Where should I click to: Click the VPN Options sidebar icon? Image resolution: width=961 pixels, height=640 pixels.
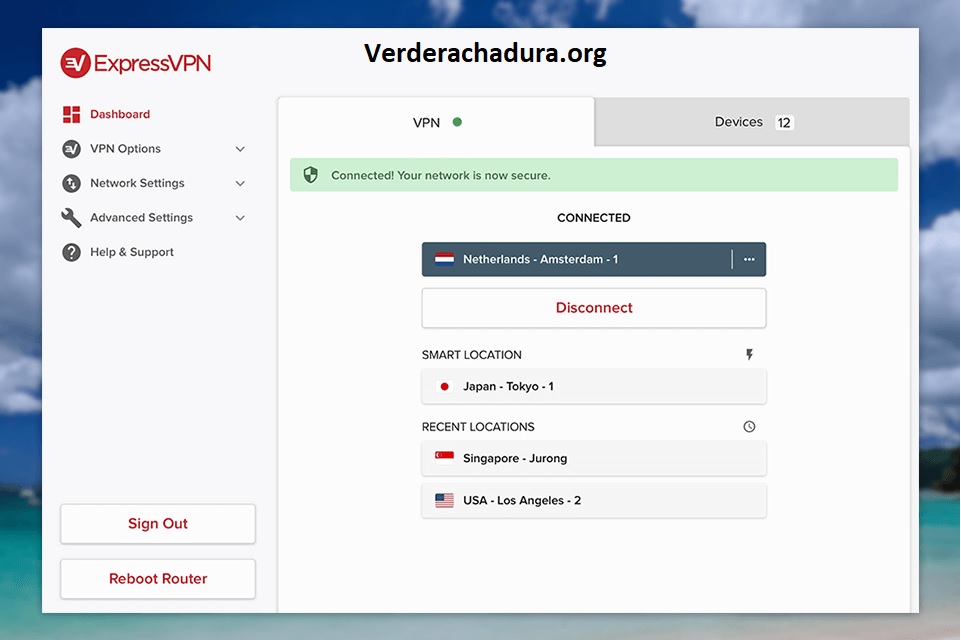(x=72, y=149)
